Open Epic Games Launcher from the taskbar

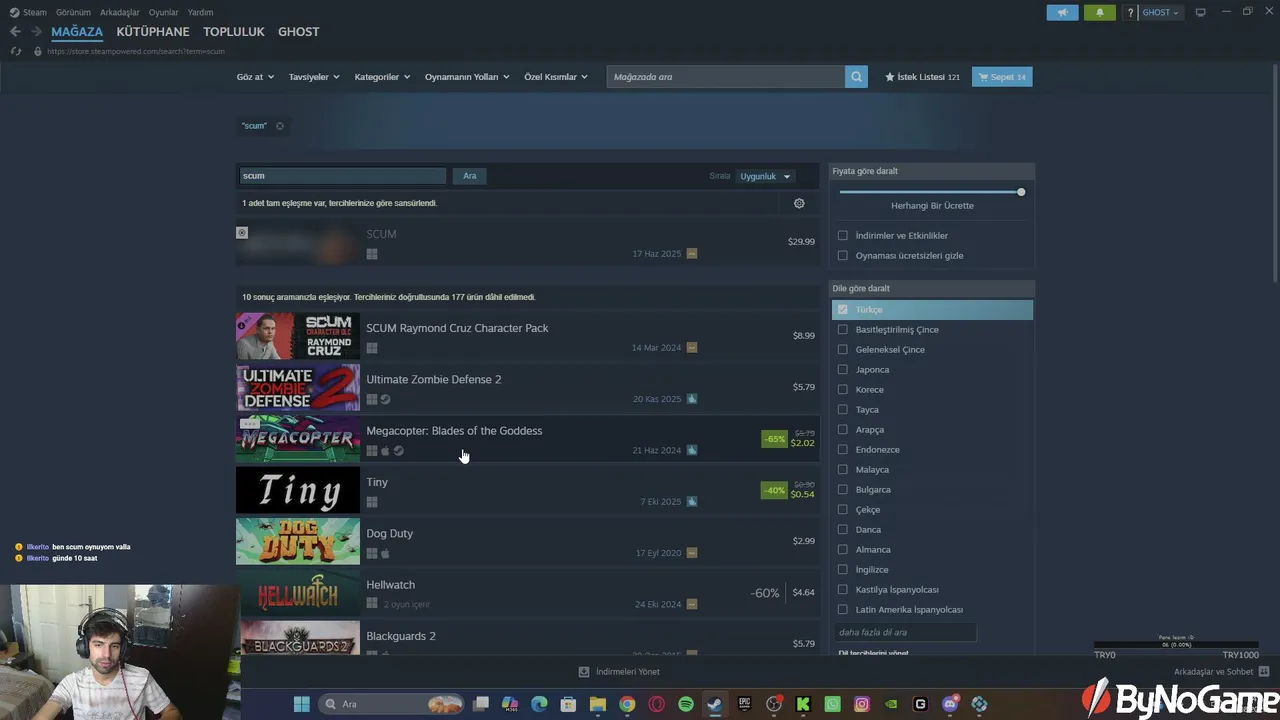point(744,704)
